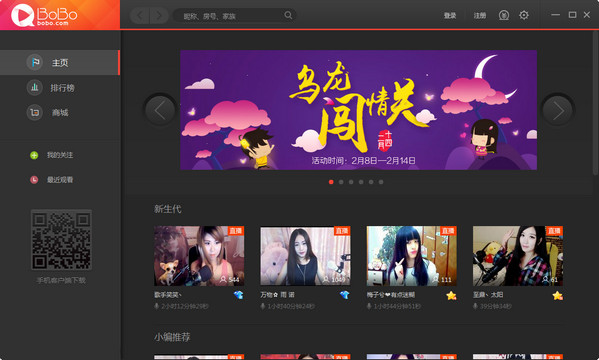
Task: Click the QR code for mobile download
Action: pos(61,240)
